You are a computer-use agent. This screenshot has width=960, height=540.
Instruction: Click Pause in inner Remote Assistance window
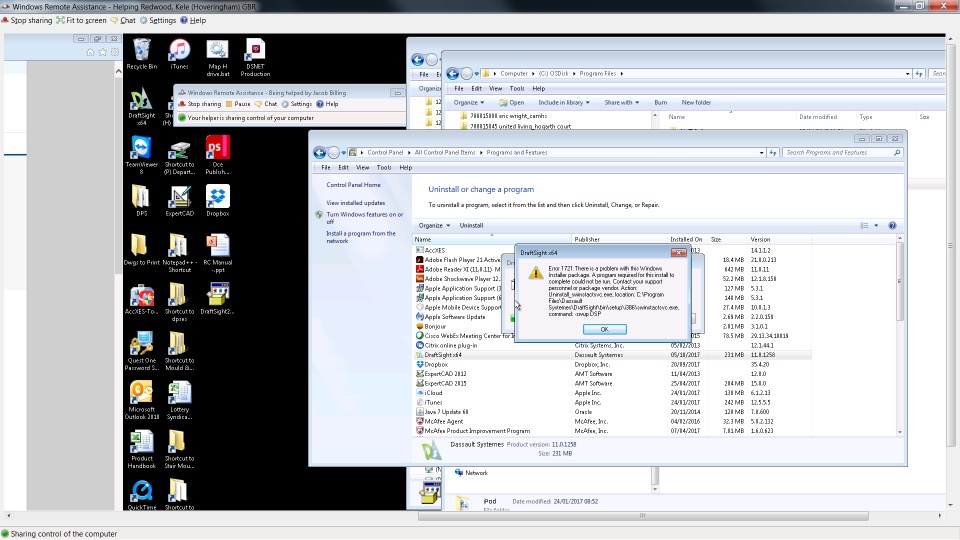238,104
